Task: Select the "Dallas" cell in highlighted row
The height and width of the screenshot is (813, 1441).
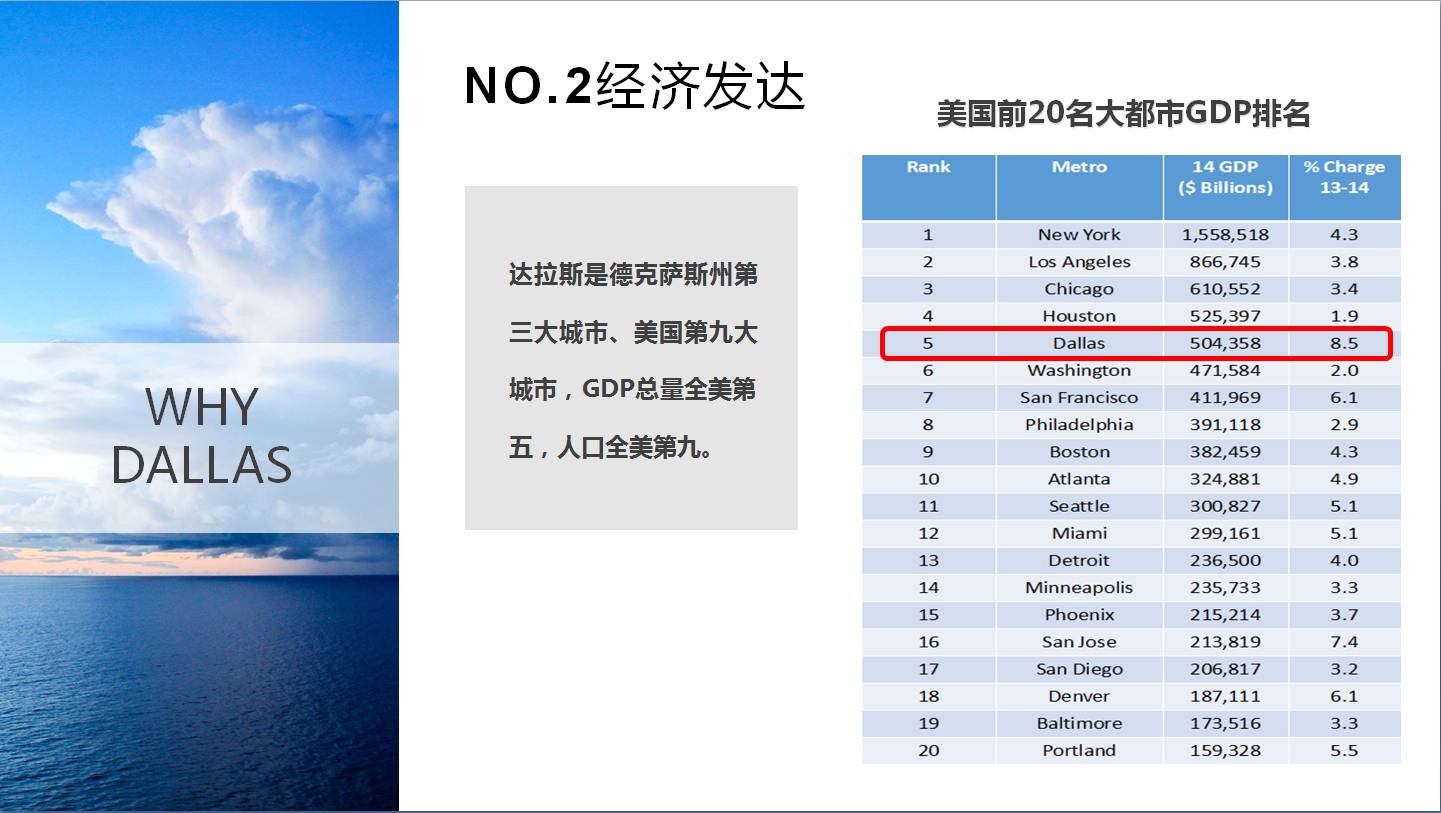Action: (x=1079, y=343)
